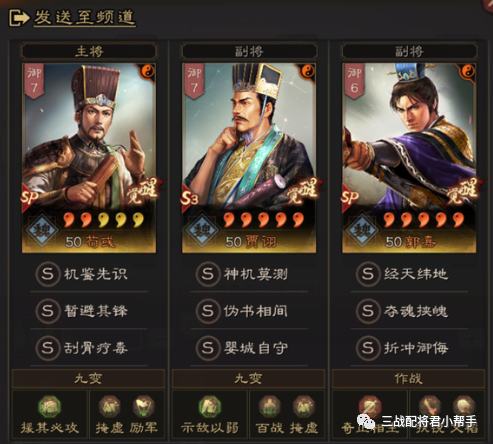Image resolution: width=493 pixels, height=444 pixels.
Task: Click the 掩虚 icon under 荀彧
Action: [109, 407]
